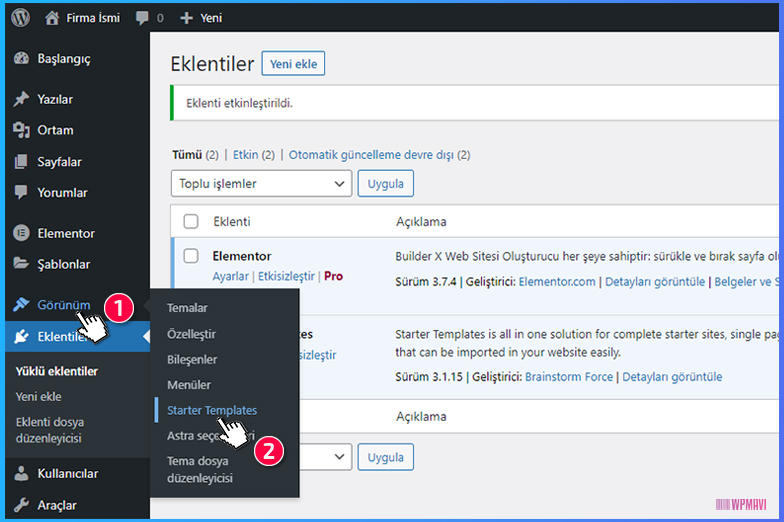Image resolution: width=784 pixels, height=522 pixels.
Task: Click the plus icon next to Yeni
Action: [x=186, y=18]
